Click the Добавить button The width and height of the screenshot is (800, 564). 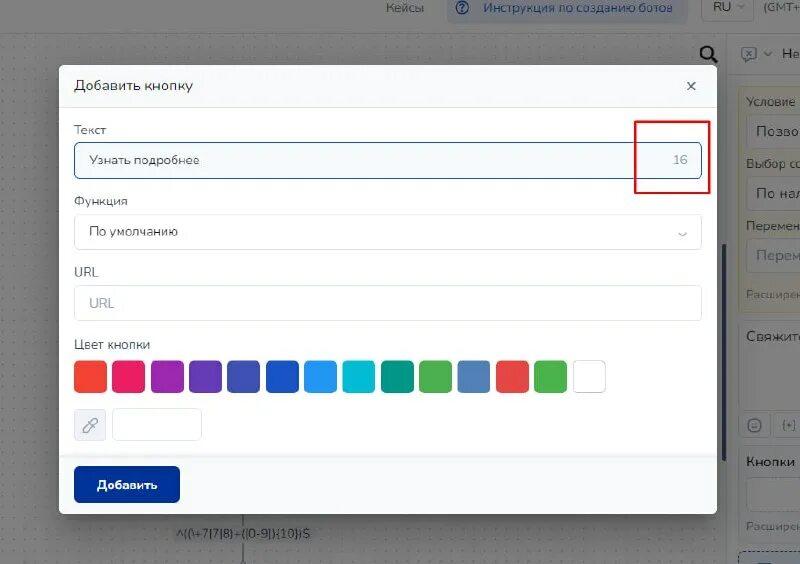click(127, 484)
